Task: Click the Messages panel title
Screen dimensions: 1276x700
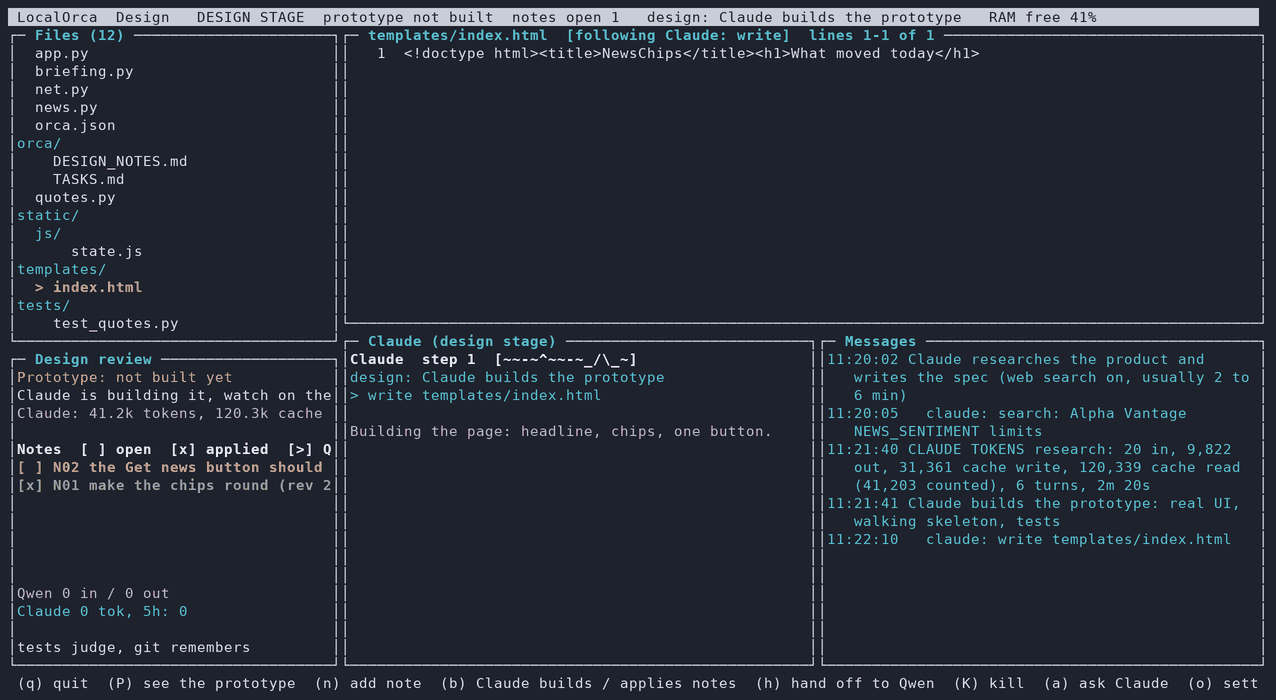Action: click(x=881, y=341)
